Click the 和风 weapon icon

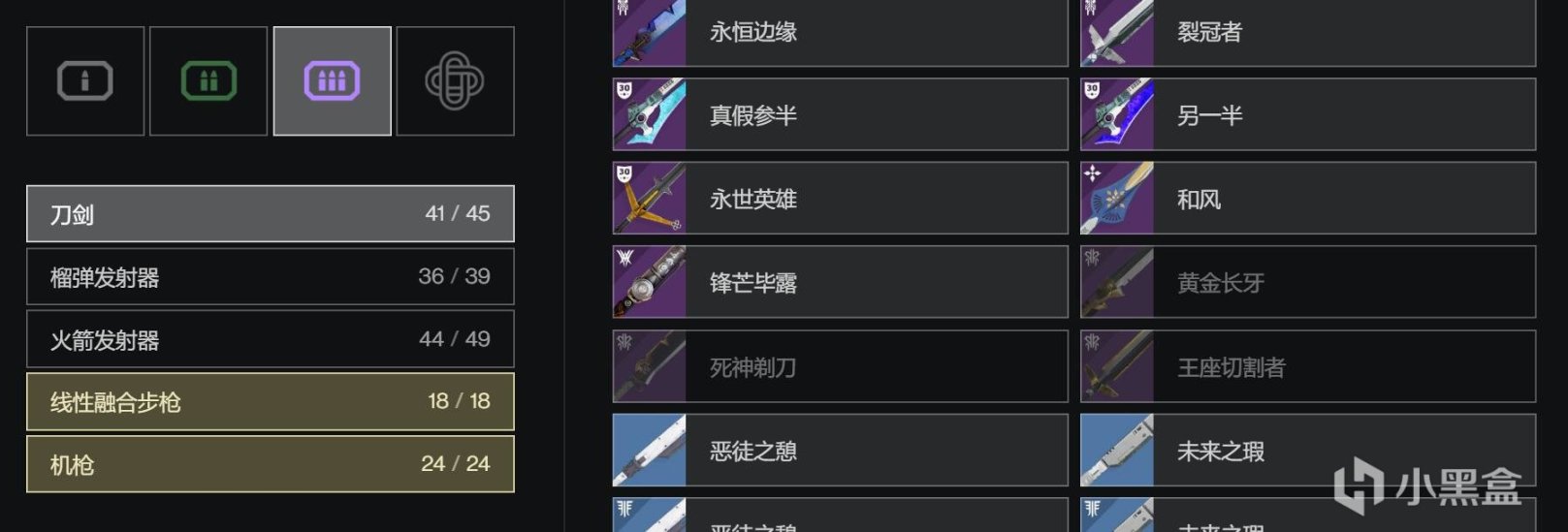pyautogui.click(x=1117, y=199)
